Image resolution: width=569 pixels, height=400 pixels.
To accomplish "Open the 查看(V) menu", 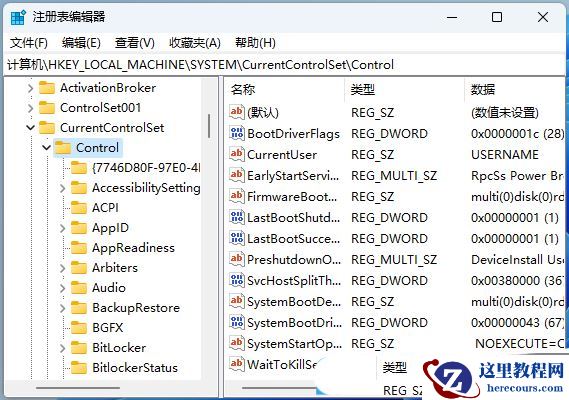I will click(134, 43).
